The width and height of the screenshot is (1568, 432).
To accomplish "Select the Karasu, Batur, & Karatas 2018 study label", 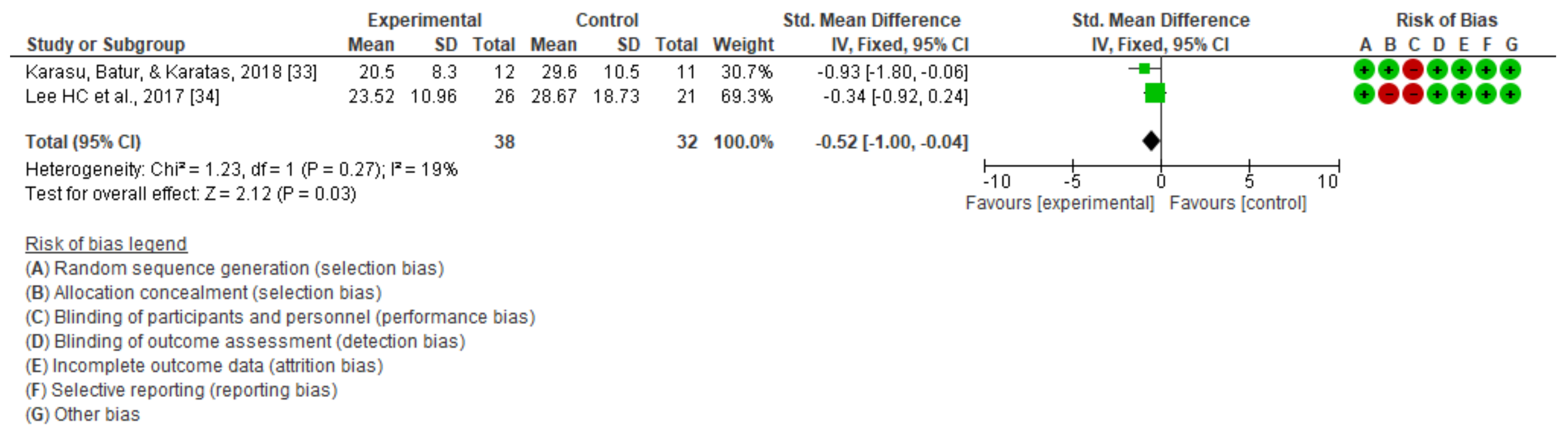I will 171,73.
